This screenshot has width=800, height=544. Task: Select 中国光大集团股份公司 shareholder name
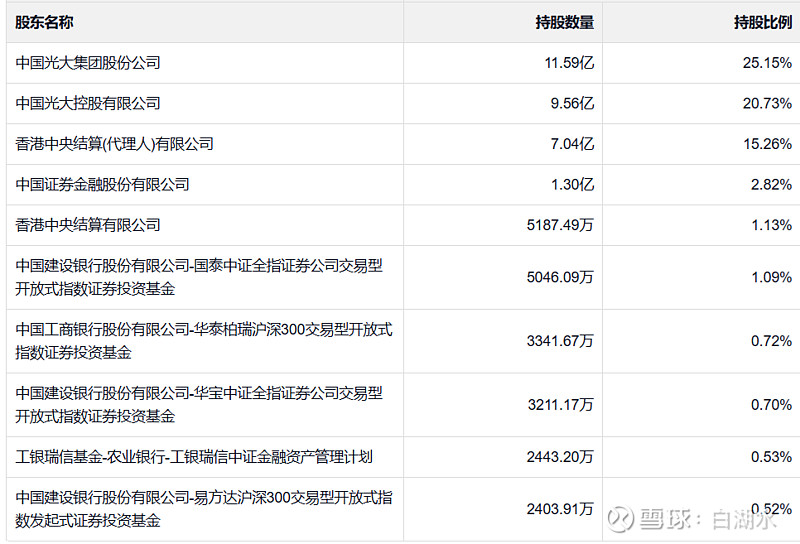pos(88,63)
